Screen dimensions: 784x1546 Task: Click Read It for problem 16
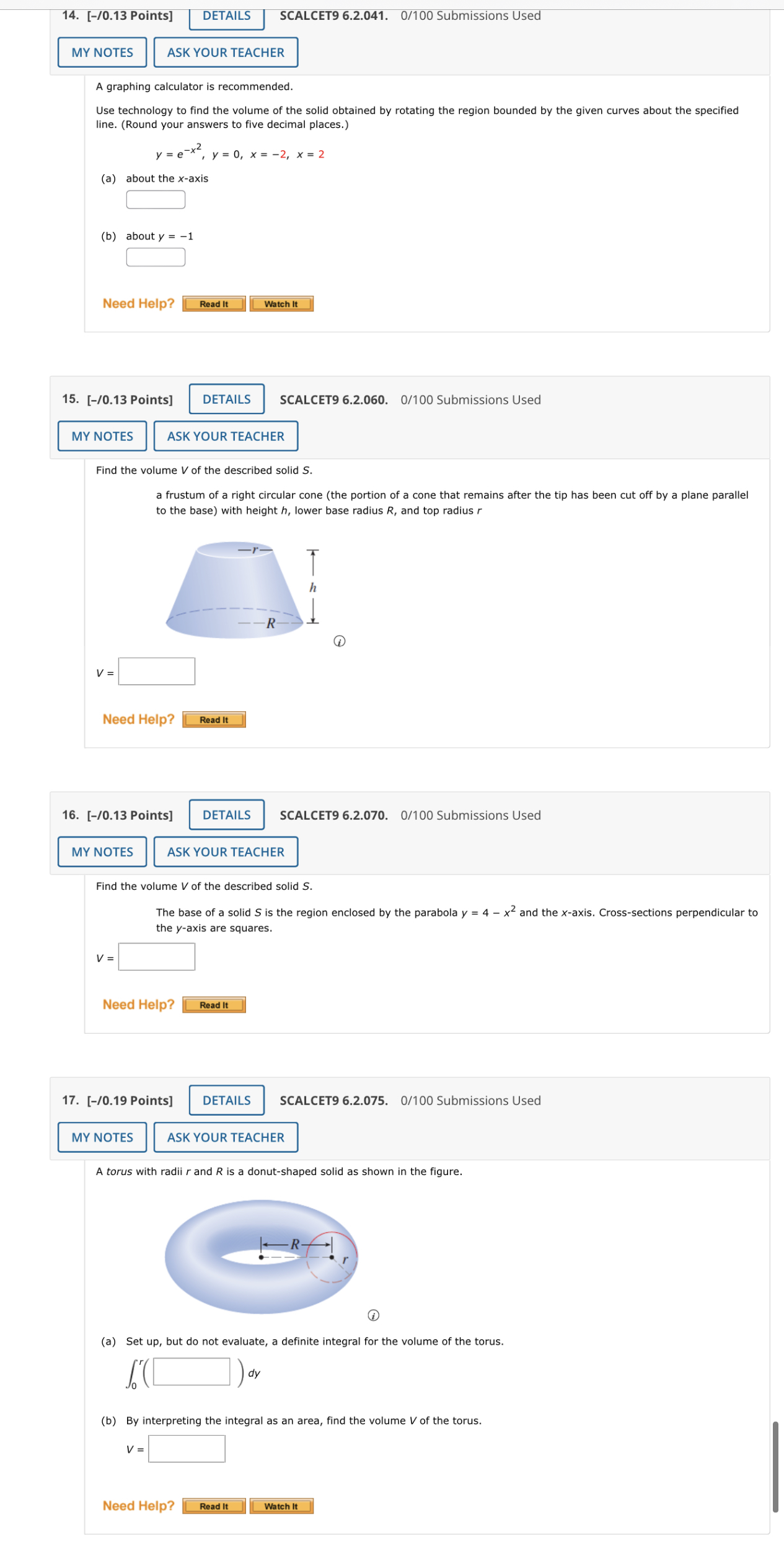(214, 1005)
